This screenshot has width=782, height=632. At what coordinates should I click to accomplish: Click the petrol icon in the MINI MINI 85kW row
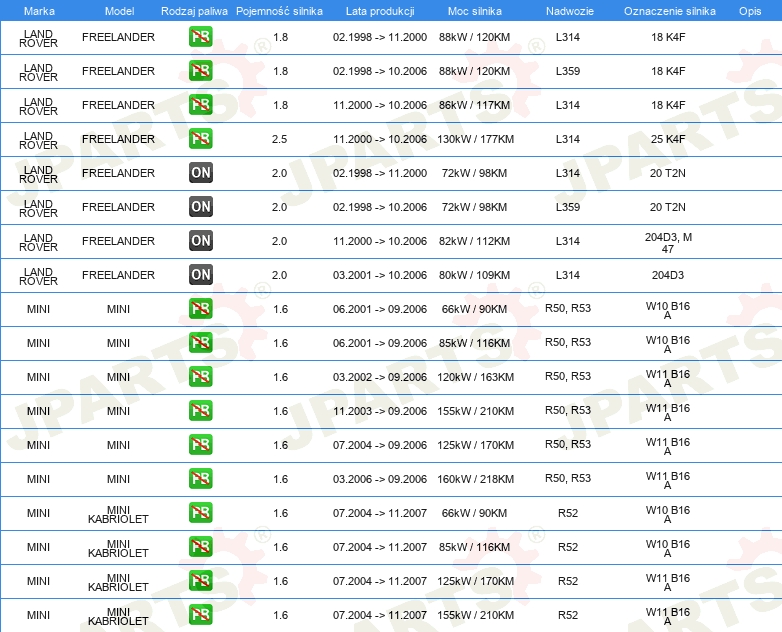(x=200, y=343)
